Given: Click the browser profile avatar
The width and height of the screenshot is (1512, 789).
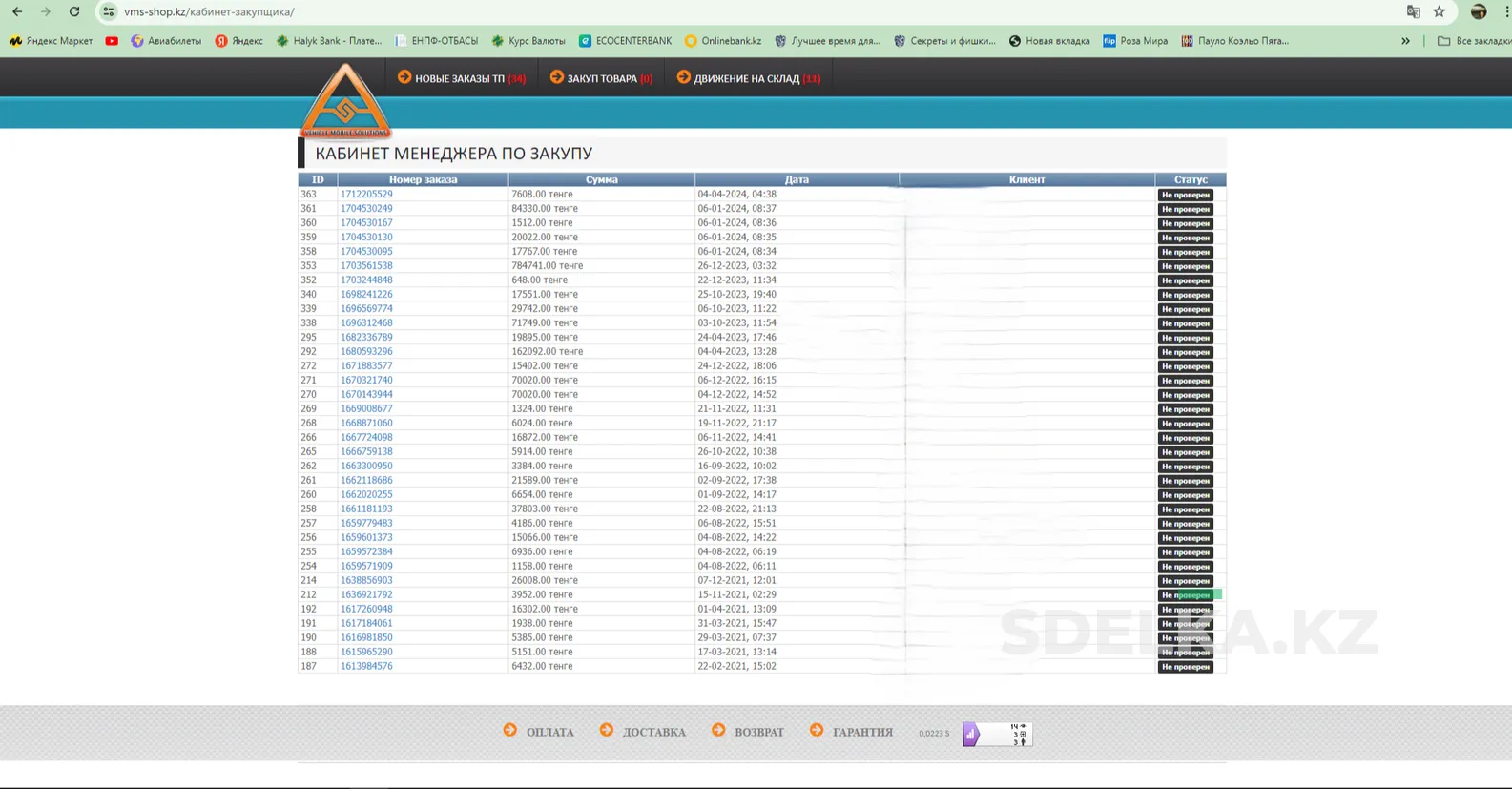Looking at the screenshot, I should [x=1479, y=11].
